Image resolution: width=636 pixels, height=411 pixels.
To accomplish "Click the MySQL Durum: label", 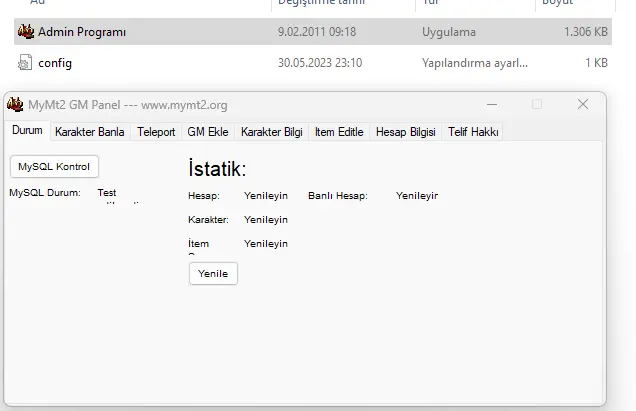I will [45, 193].
